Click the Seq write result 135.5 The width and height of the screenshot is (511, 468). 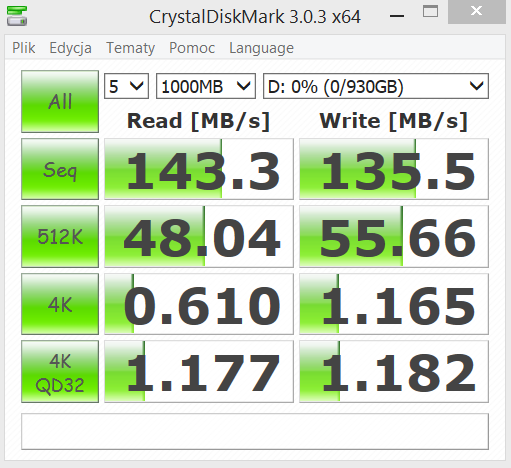(394, 169)
